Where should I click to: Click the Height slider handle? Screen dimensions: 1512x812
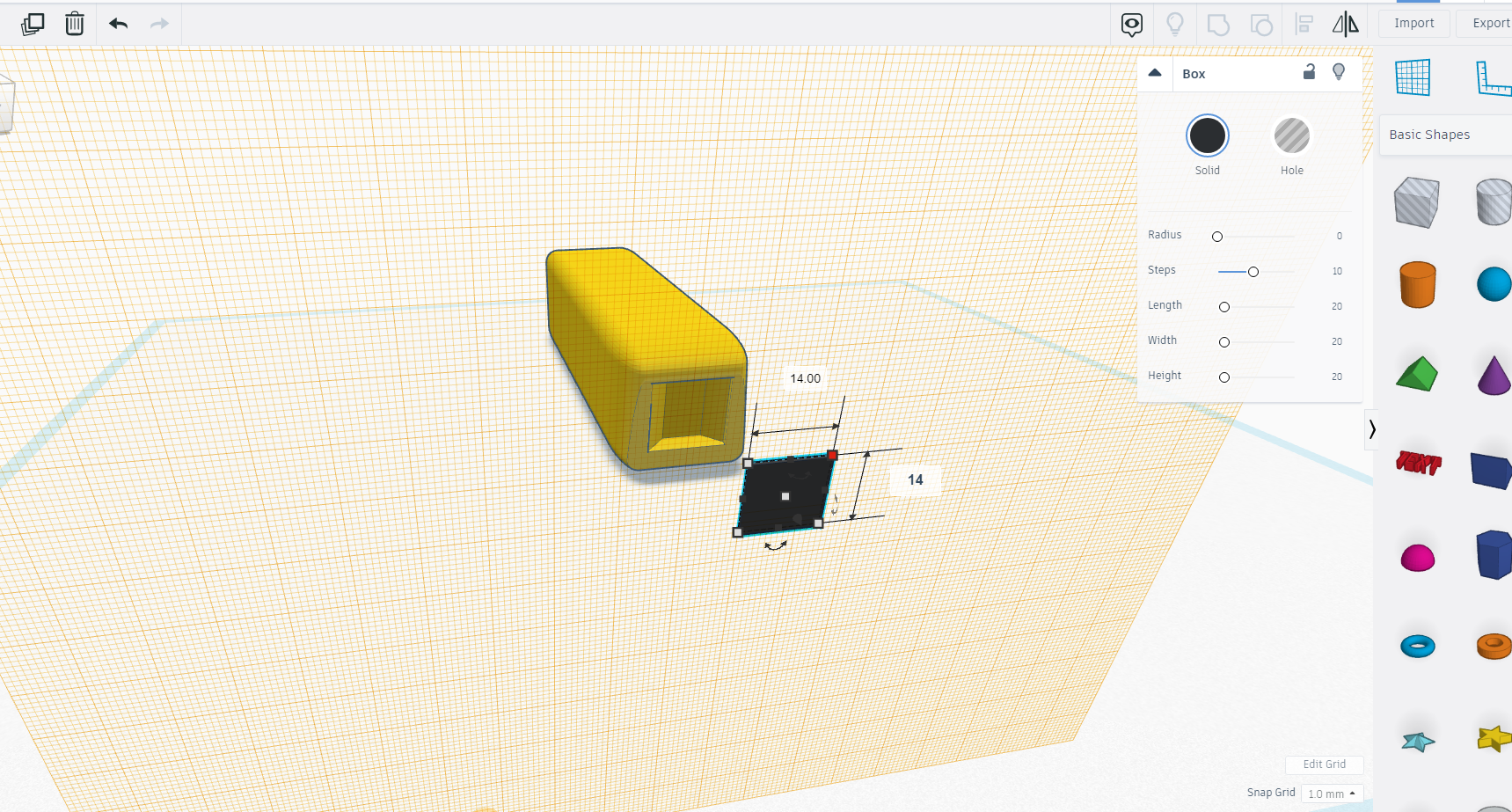(x=1224, y=377)
